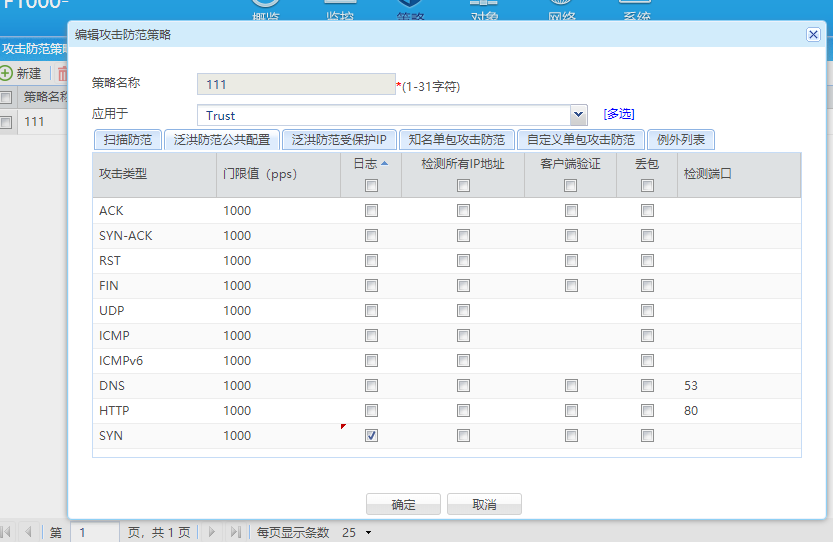Switch to the 扫描防范 tab
This screenshot has height=542, width=833.
coord(126,140)
